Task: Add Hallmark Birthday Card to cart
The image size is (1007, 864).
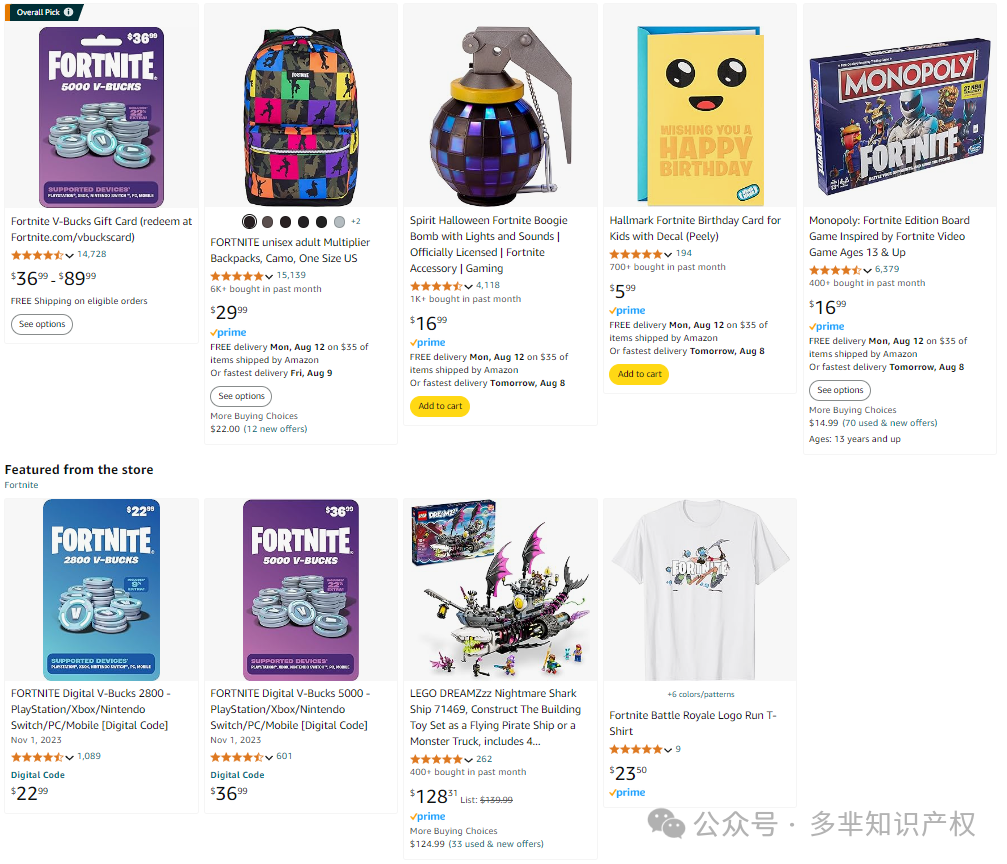Action: [639, 374]
